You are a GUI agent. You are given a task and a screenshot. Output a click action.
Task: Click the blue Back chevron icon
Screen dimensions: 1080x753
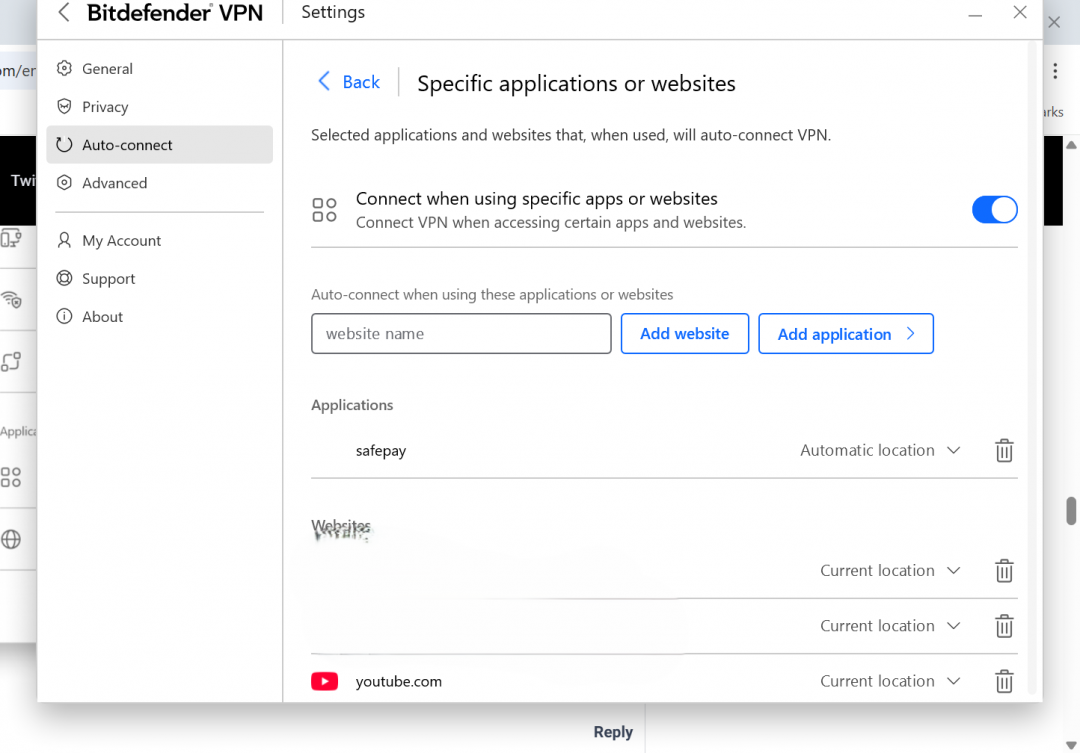(324, 81)
